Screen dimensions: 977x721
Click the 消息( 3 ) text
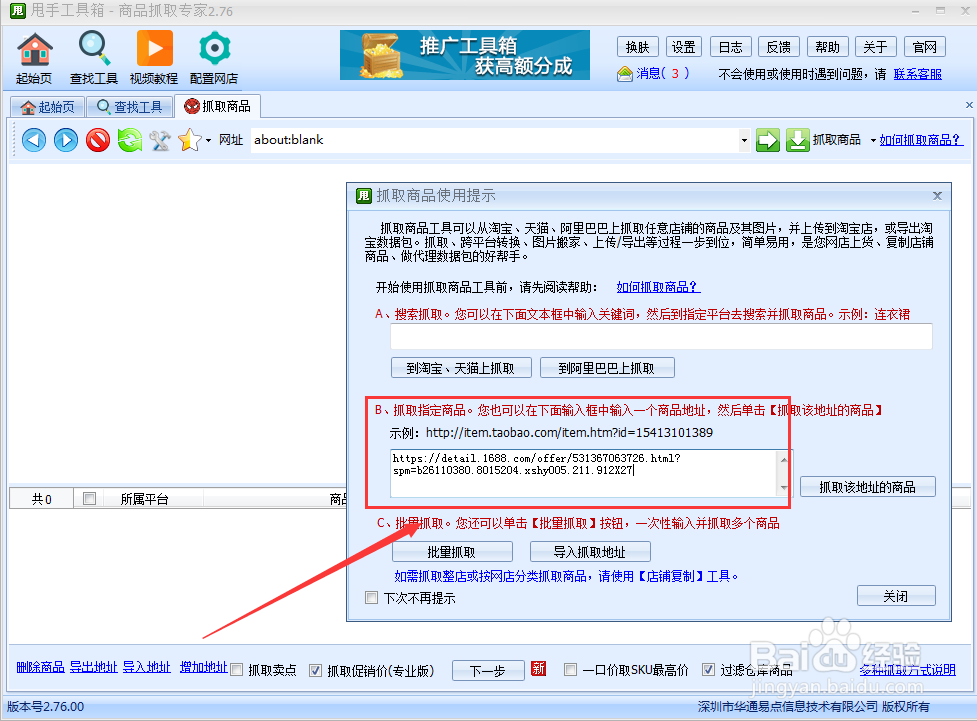pos(663,74)
